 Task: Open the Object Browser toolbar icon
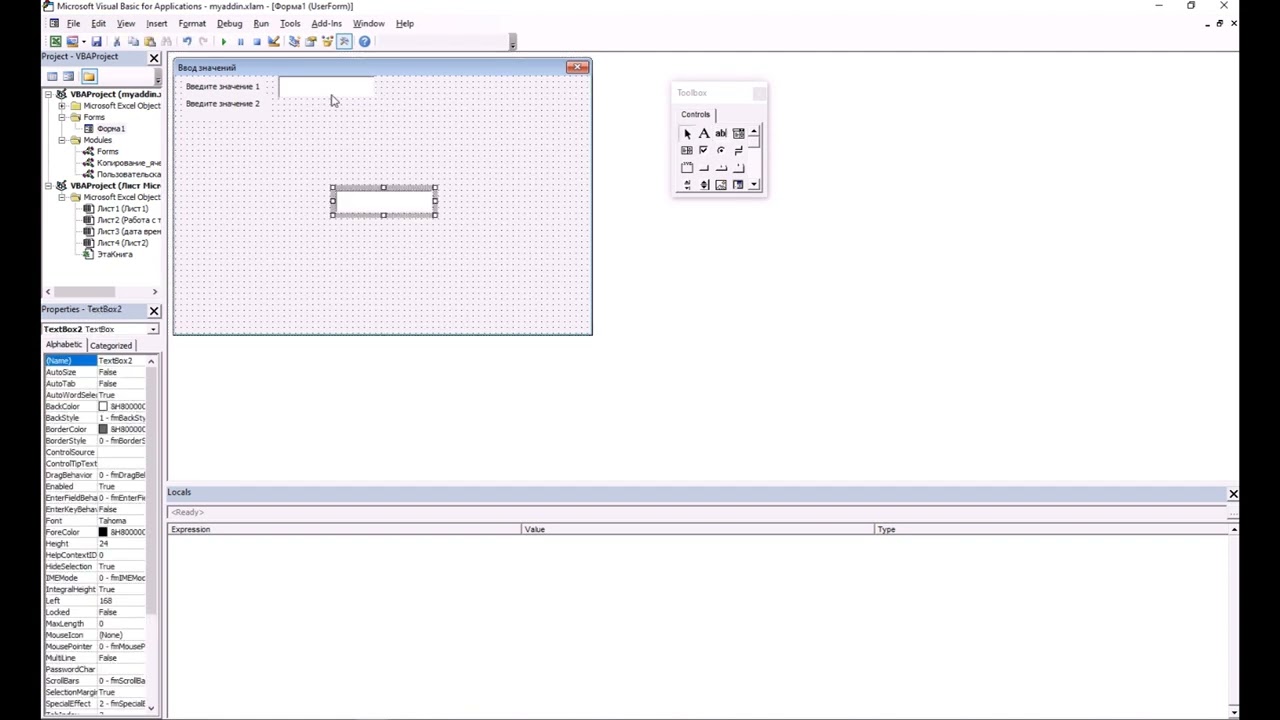pos(327,41)
